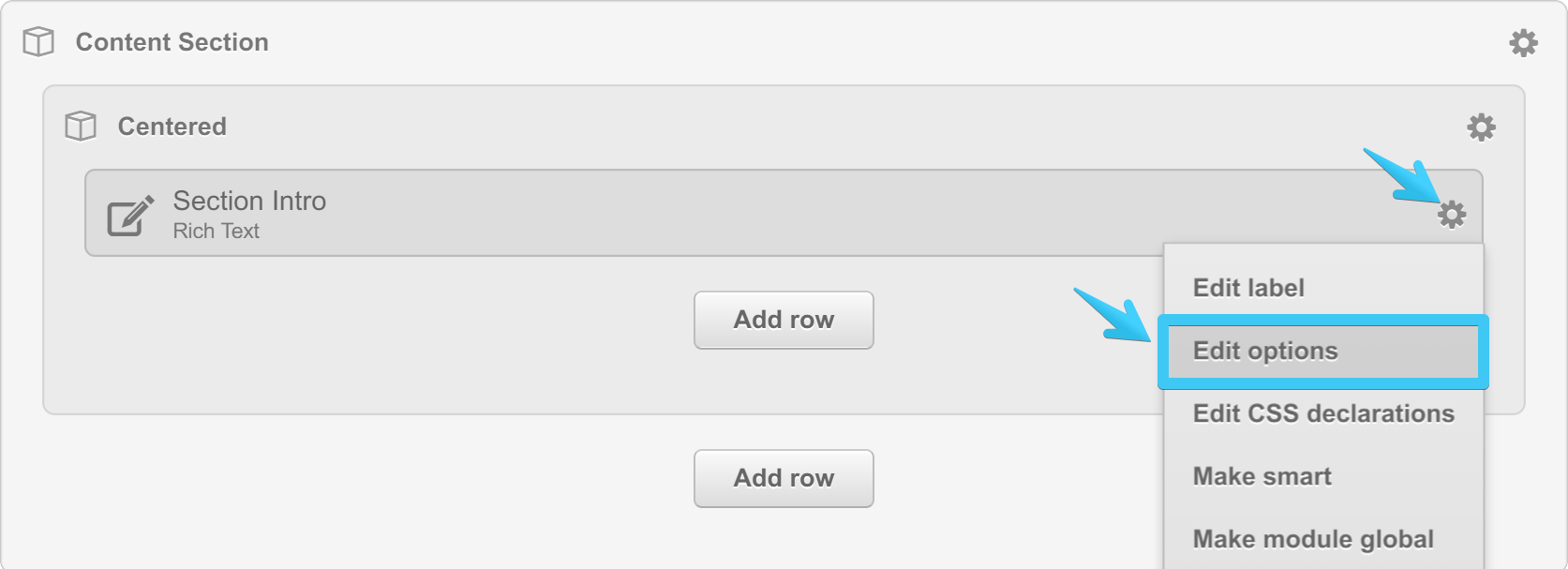Choose Make smart from the menu

(x=1262, y=476)
